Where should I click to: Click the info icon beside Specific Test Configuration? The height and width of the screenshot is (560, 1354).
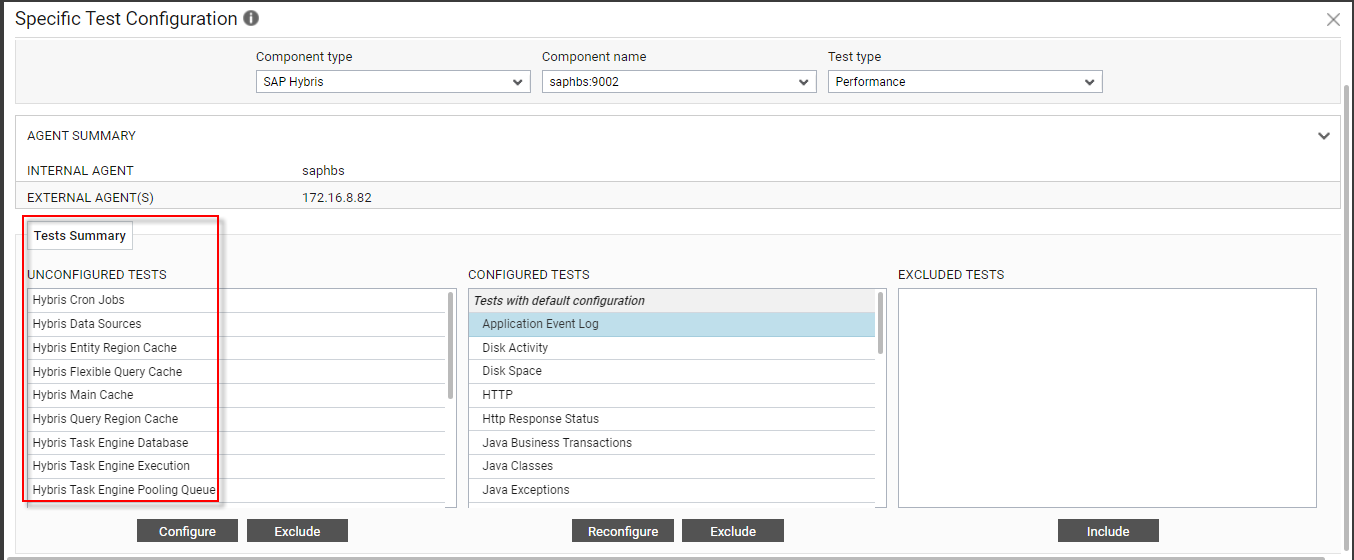click(251, 18)
